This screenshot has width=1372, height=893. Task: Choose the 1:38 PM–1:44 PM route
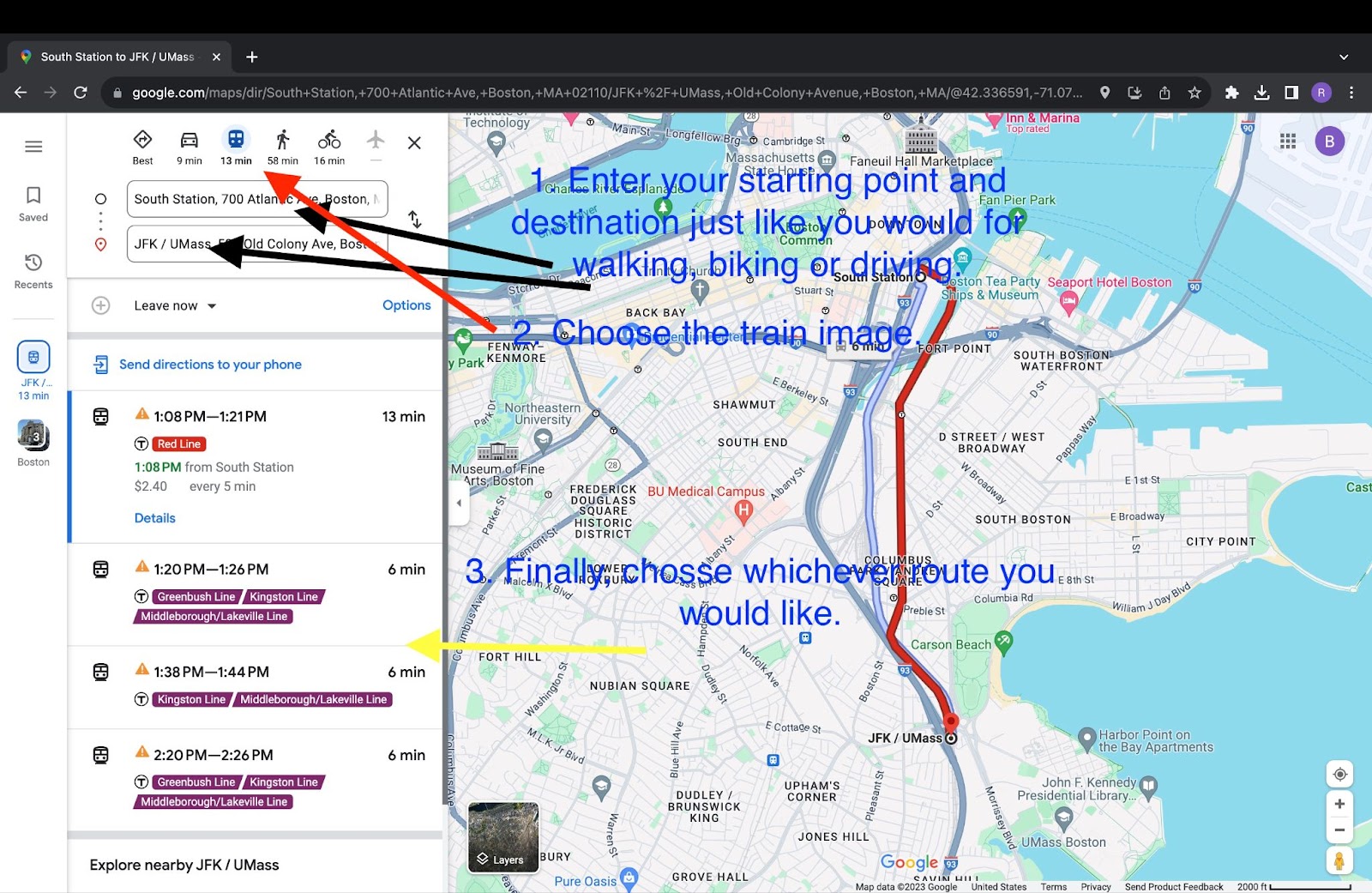click(256, 687)
